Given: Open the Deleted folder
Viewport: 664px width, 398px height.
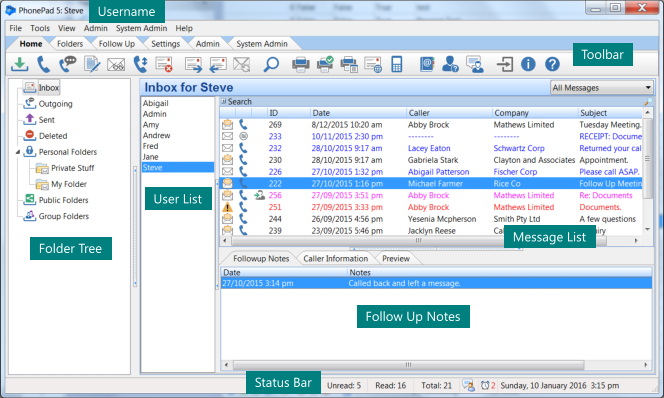Looking at the screenshot, I should click(x=53, y=136).
